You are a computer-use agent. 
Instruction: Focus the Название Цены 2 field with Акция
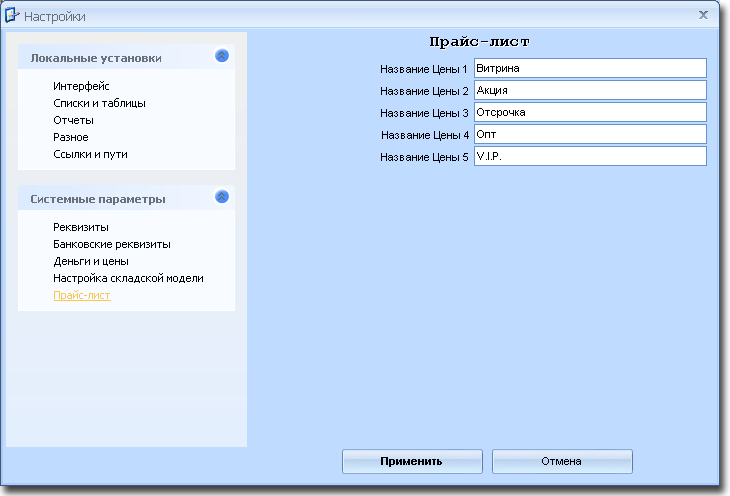(590, 90)
